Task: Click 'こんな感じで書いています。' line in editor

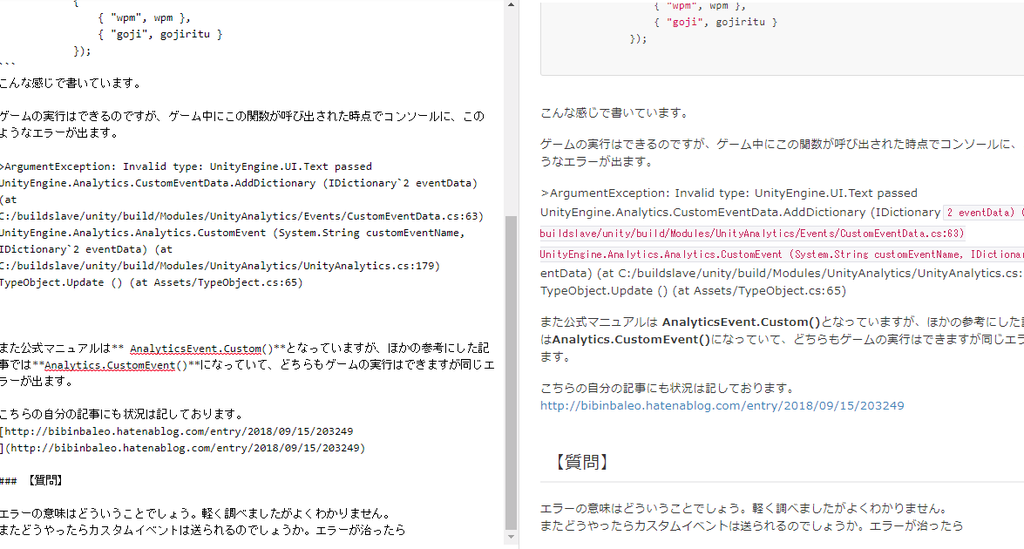Action: click(71, 83)
